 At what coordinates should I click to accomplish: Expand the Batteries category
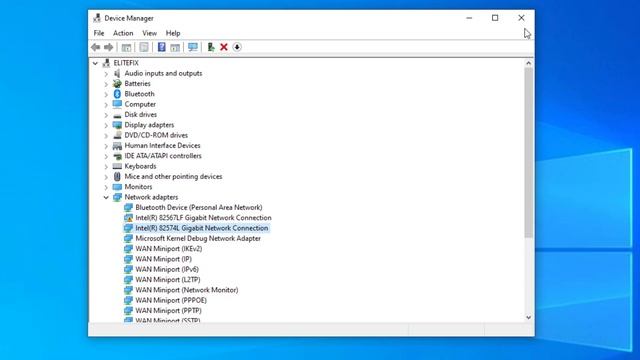point(106,84)
